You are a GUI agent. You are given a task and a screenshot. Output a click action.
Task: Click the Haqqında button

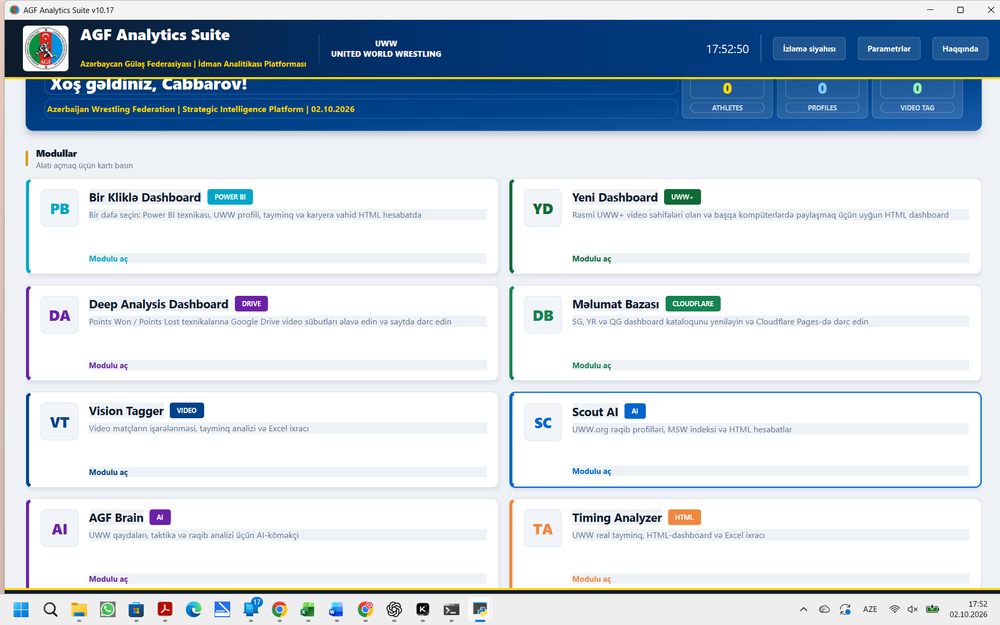tap(960, 48)
